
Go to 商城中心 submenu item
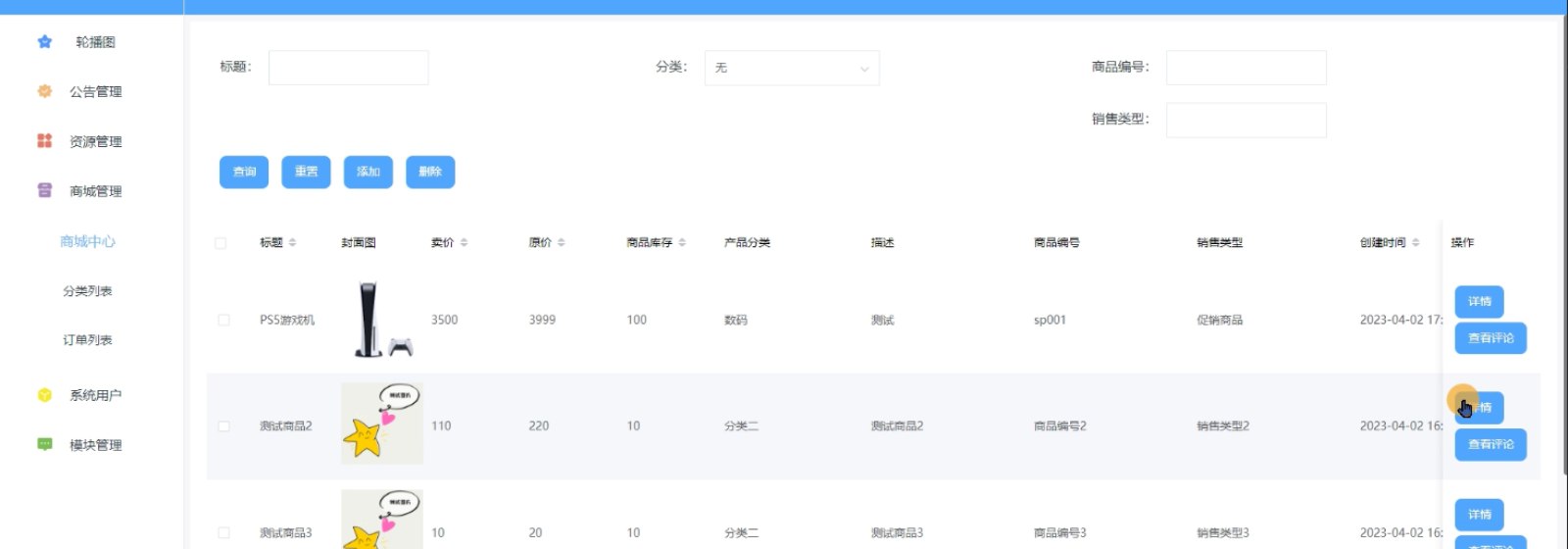(x=87, y=241)
